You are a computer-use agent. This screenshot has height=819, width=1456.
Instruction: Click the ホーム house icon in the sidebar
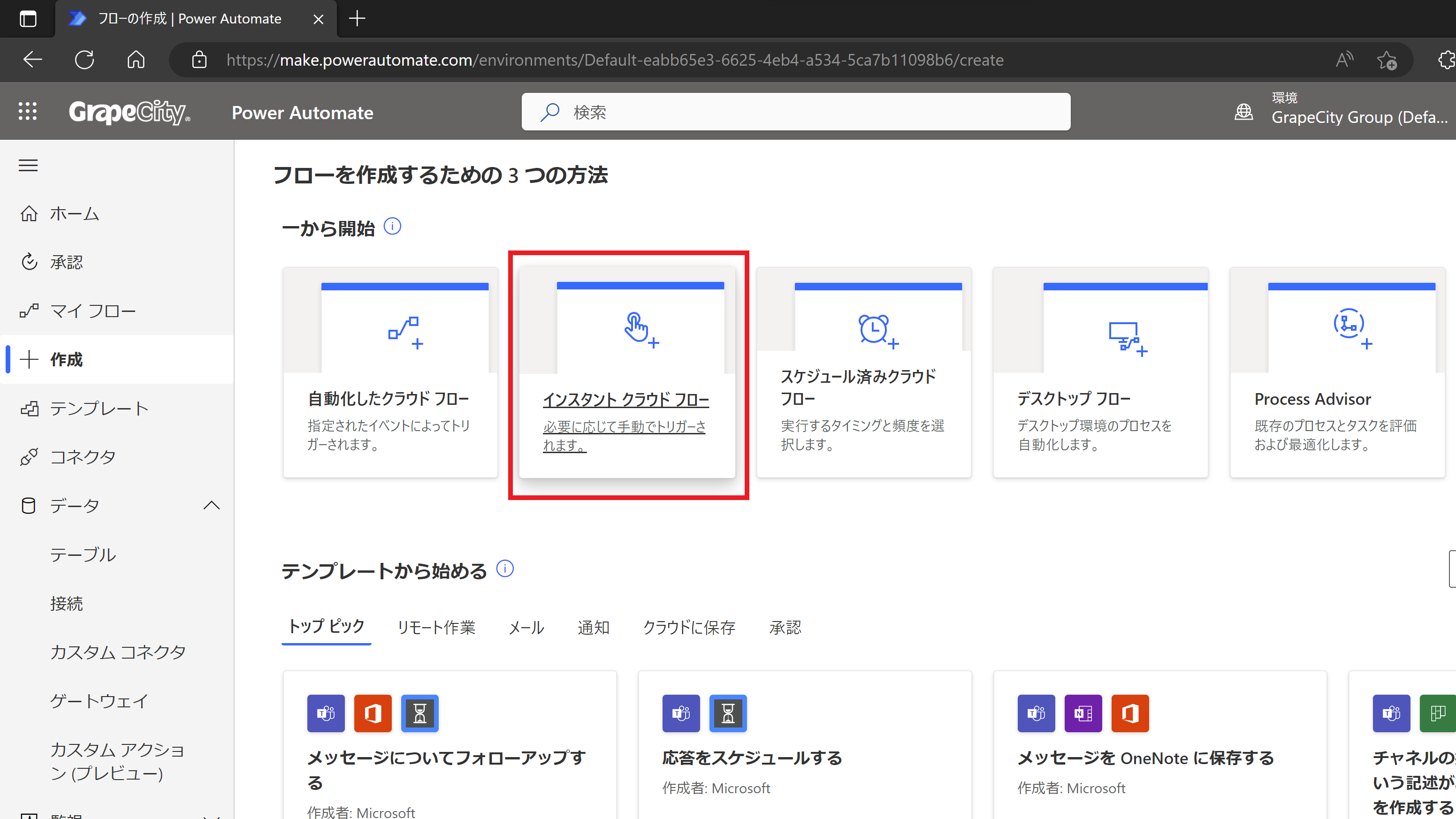[x=29, y=213]
